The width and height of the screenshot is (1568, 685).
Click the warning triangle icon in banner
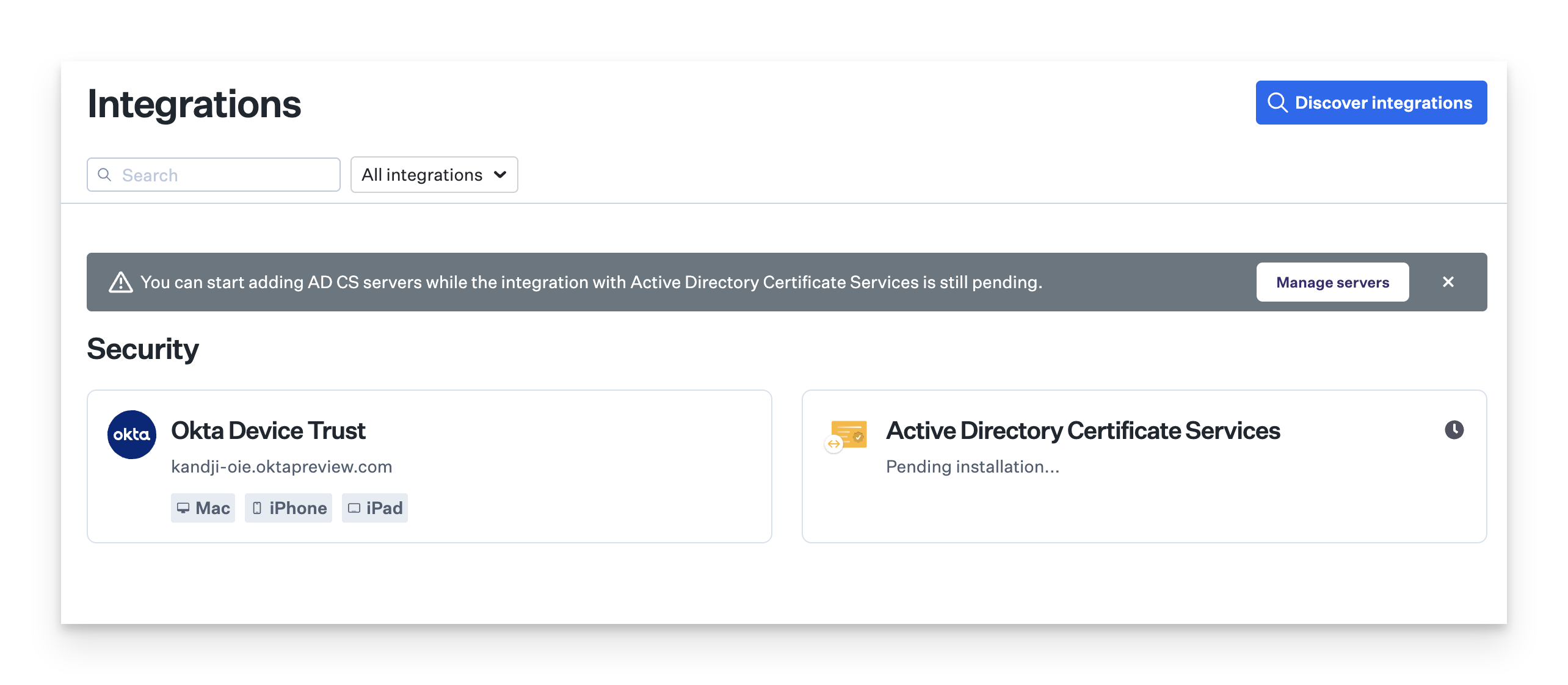click(121, 282)
